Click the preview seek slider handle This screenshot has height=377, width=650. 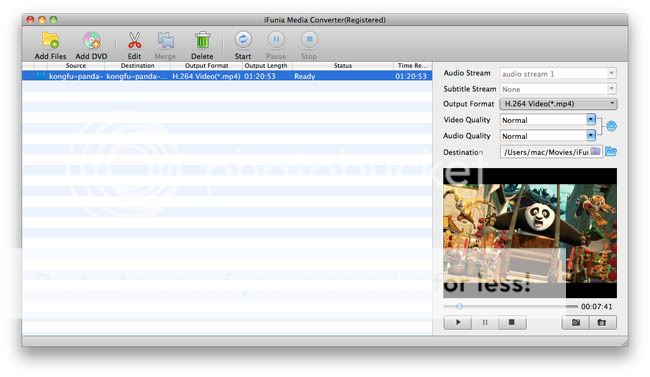[x=459, y=306]
